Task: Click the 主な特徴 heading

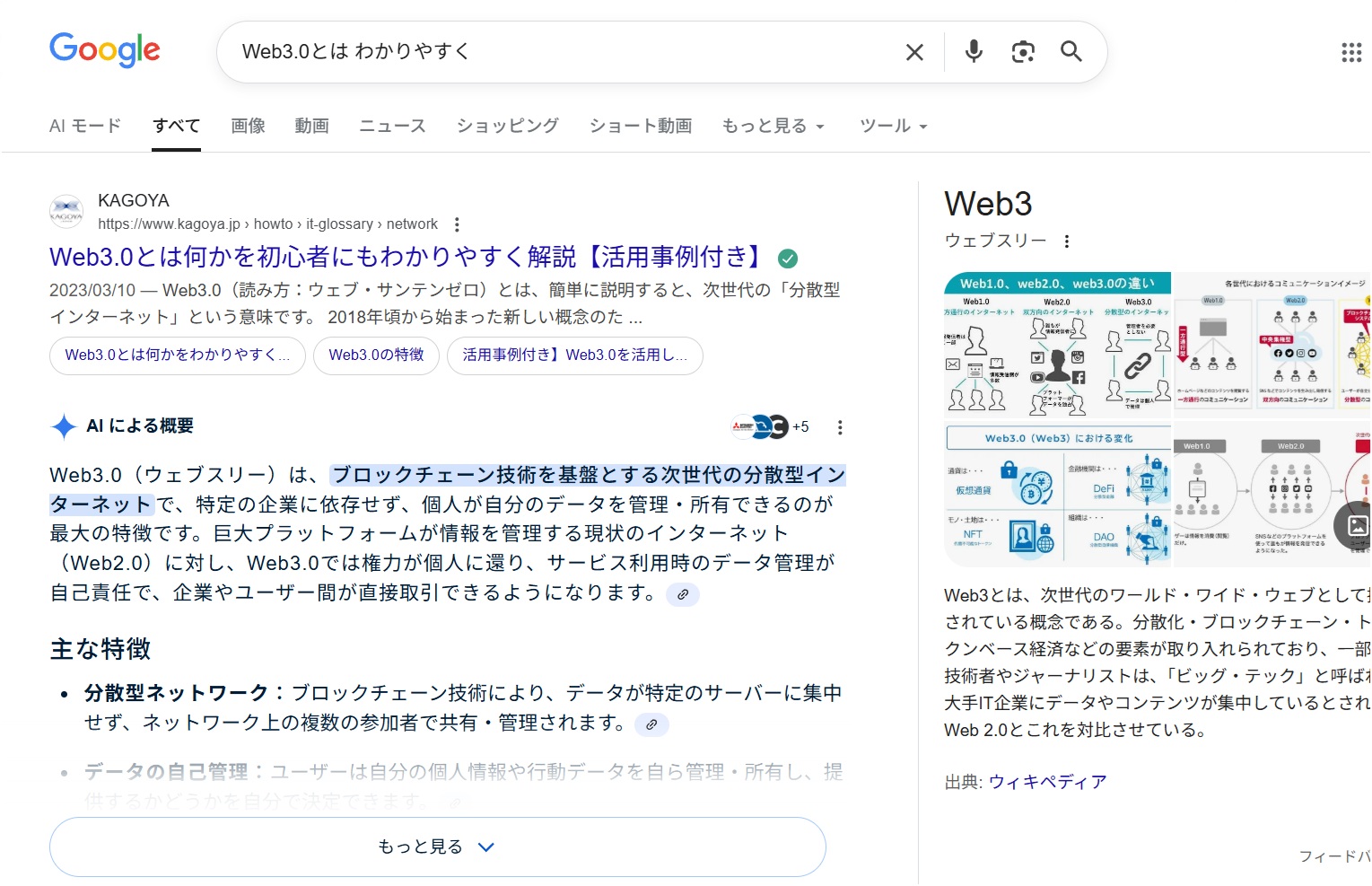Action: 100,649
